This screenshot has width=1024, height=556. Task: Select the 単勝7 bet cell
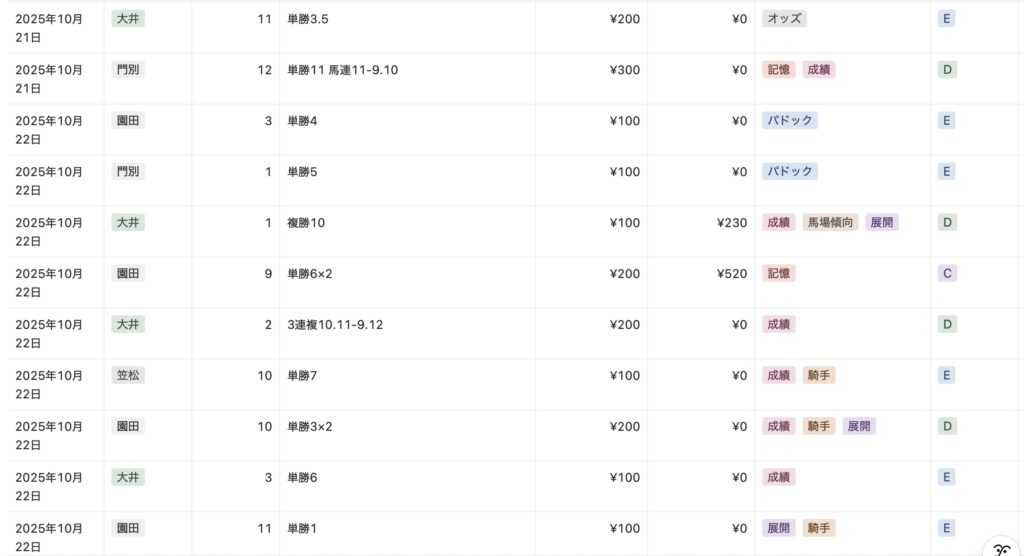(302, 376)
